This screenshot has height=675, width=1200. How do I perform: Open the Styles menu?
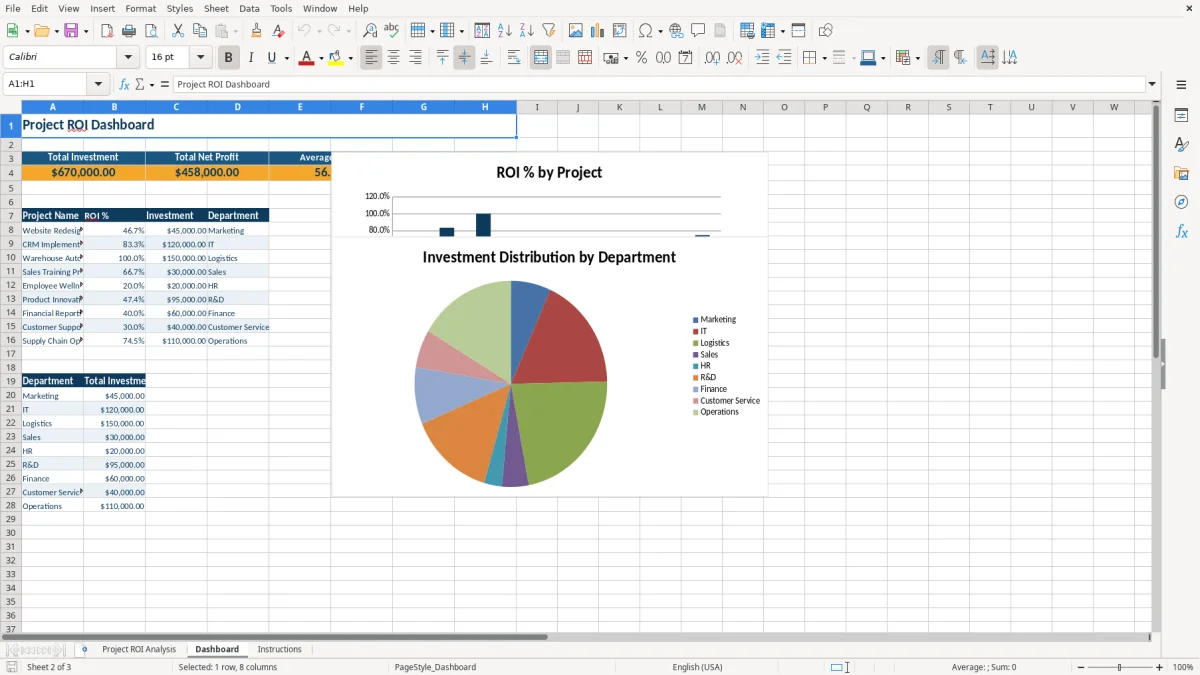tap(180, 8)
